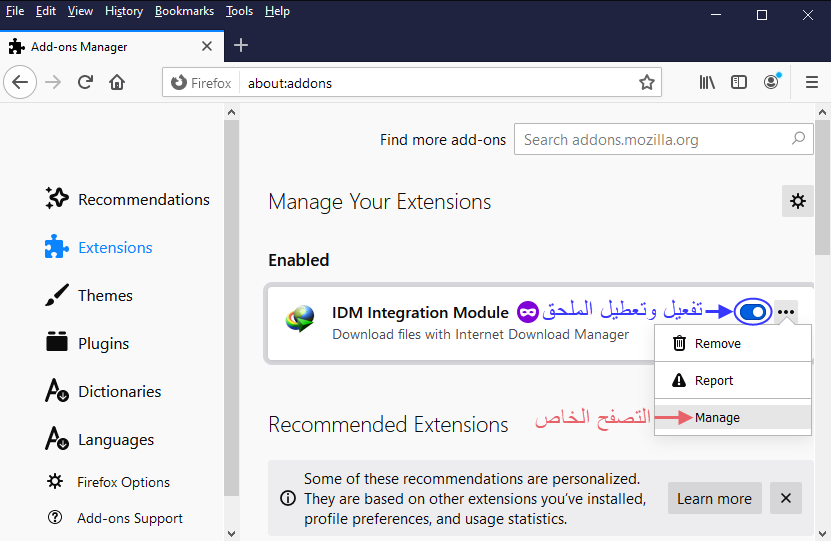Go back using the back arrow button
The width and height of the screenshot is (831, 541).
[20, 82]
